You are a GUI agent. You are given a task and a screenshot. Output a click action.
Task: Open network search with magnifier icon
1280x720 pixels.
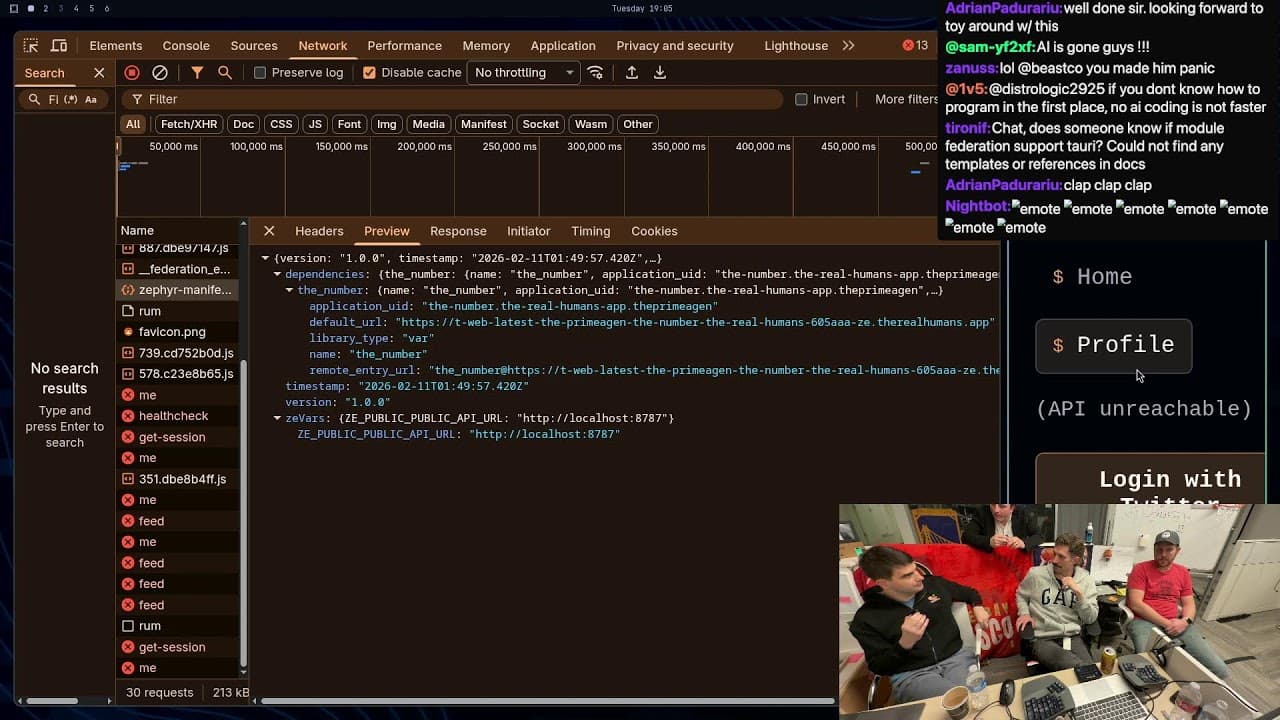click(x=225, y=73)
